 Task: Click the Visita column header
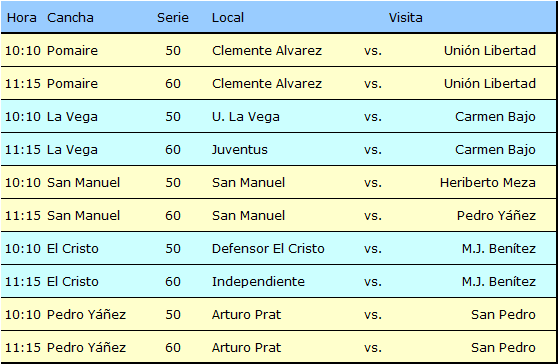pyautogui.click(x=405, y=17)
